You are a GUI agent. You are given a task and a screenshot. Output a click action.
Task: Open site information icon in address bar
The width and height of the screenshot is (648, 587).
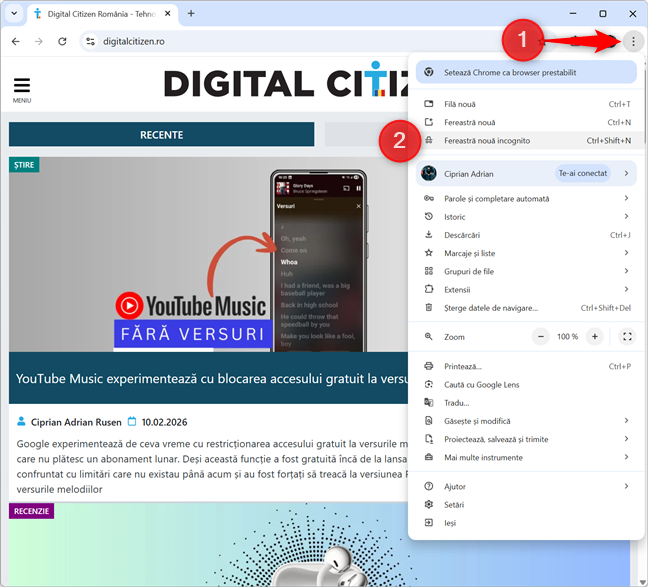[x=90, y=41]
